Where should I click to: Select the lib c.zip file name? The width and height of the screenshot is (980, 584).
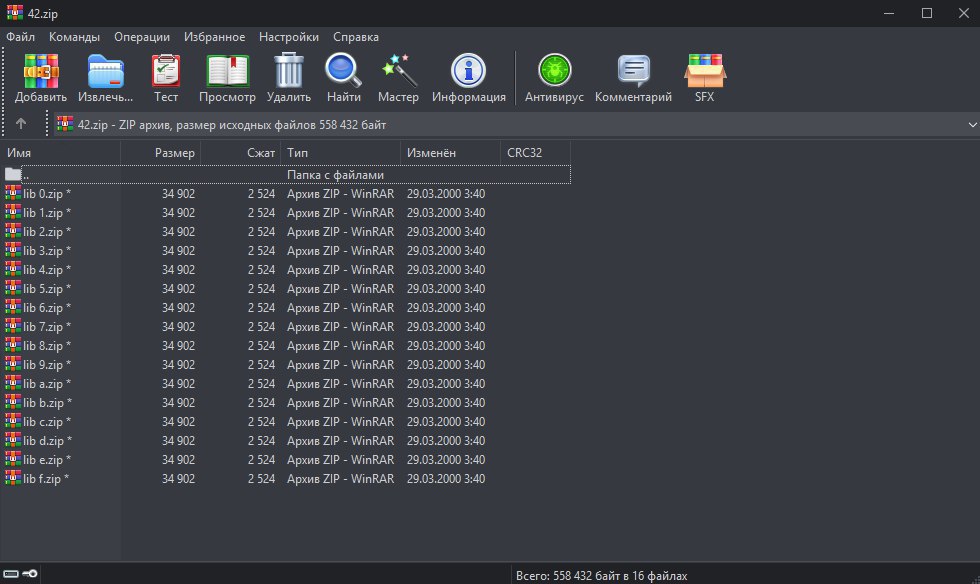47,421
